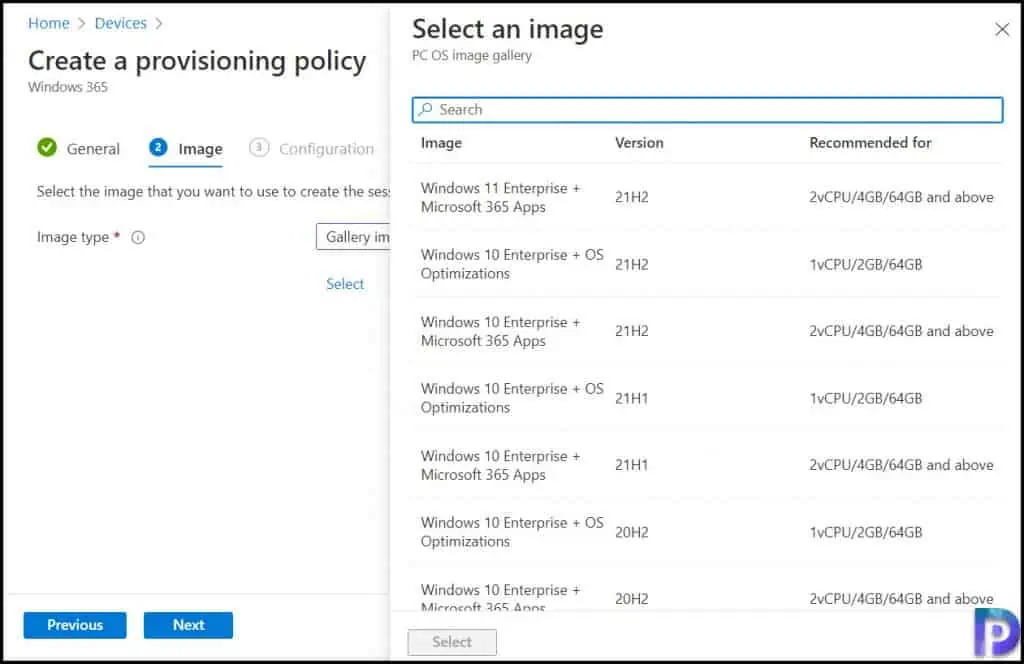Click the 21H2 version of Windows 11 row
The image size is (1024, 664).
pyautogui.click(x=632, y=197)
